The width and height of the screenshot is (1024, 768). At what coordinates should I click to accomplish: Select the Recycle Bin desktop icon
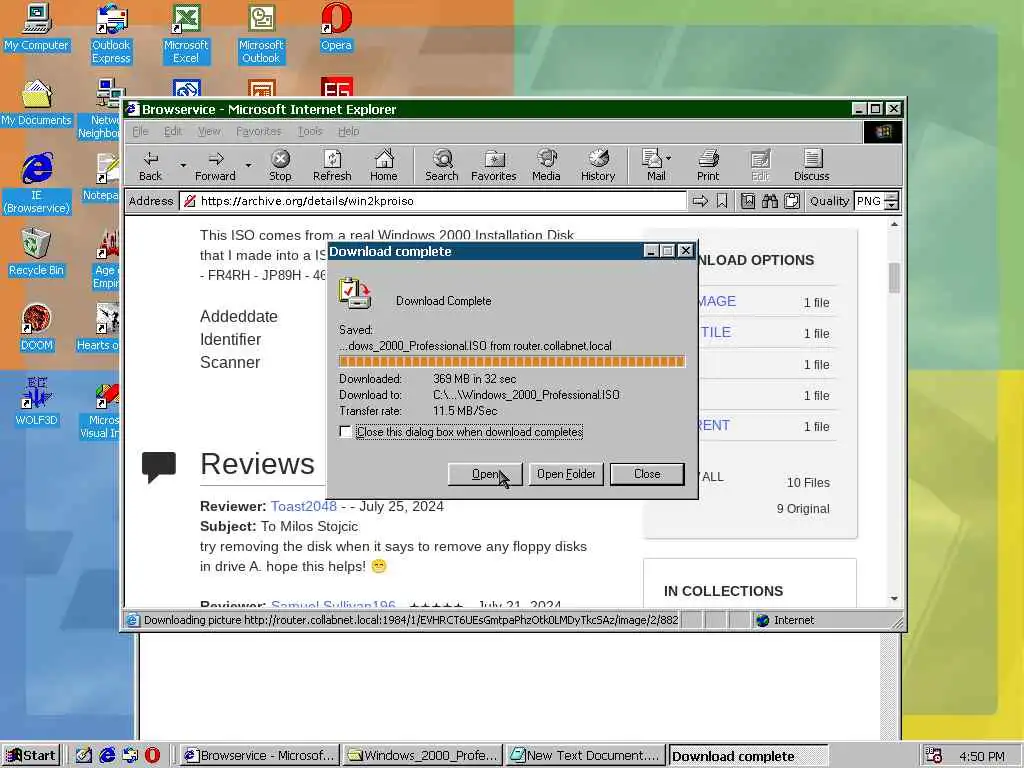pos(36,253)
